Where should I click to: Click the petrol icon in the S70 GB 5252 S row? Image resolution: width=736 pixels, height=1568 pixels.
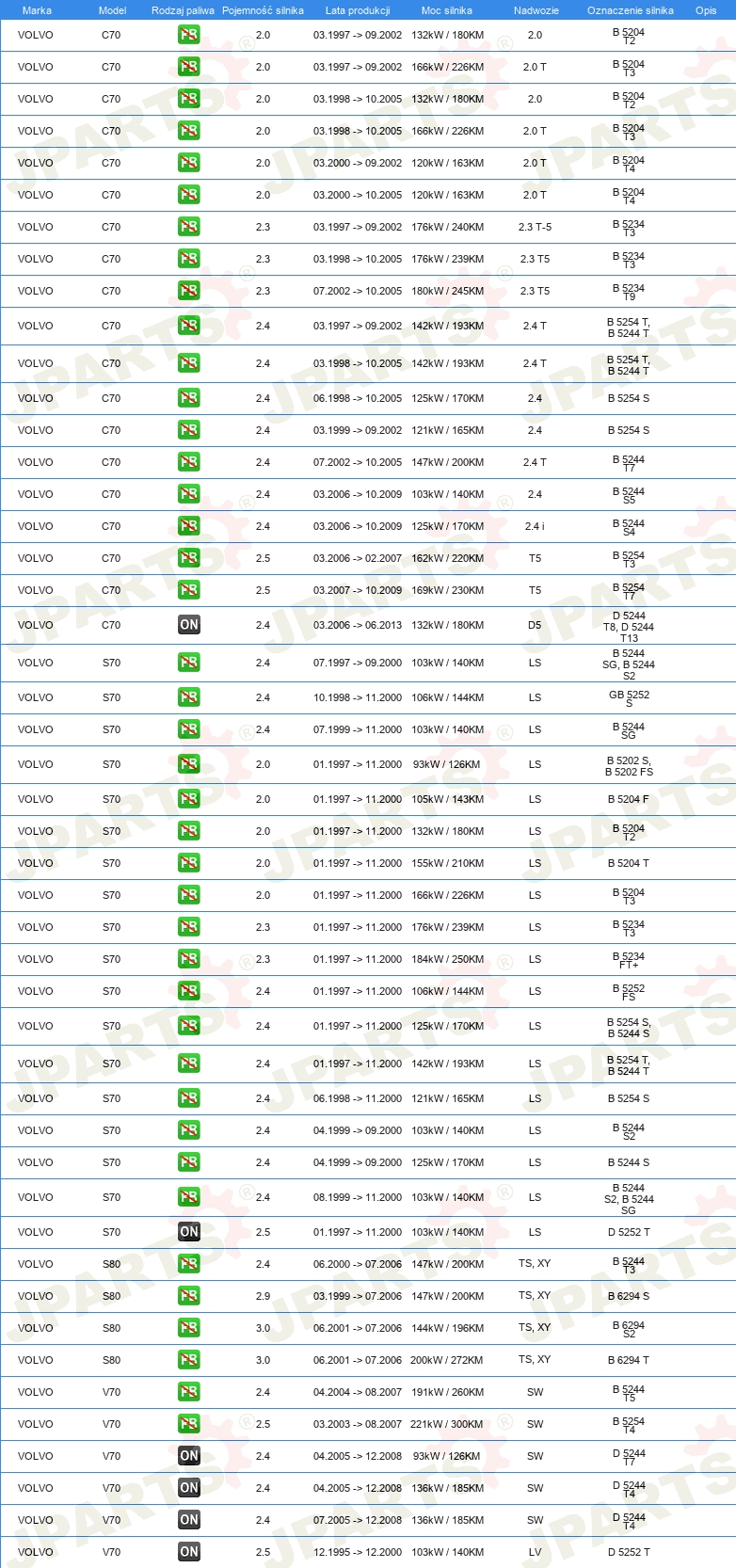[189, 697]
